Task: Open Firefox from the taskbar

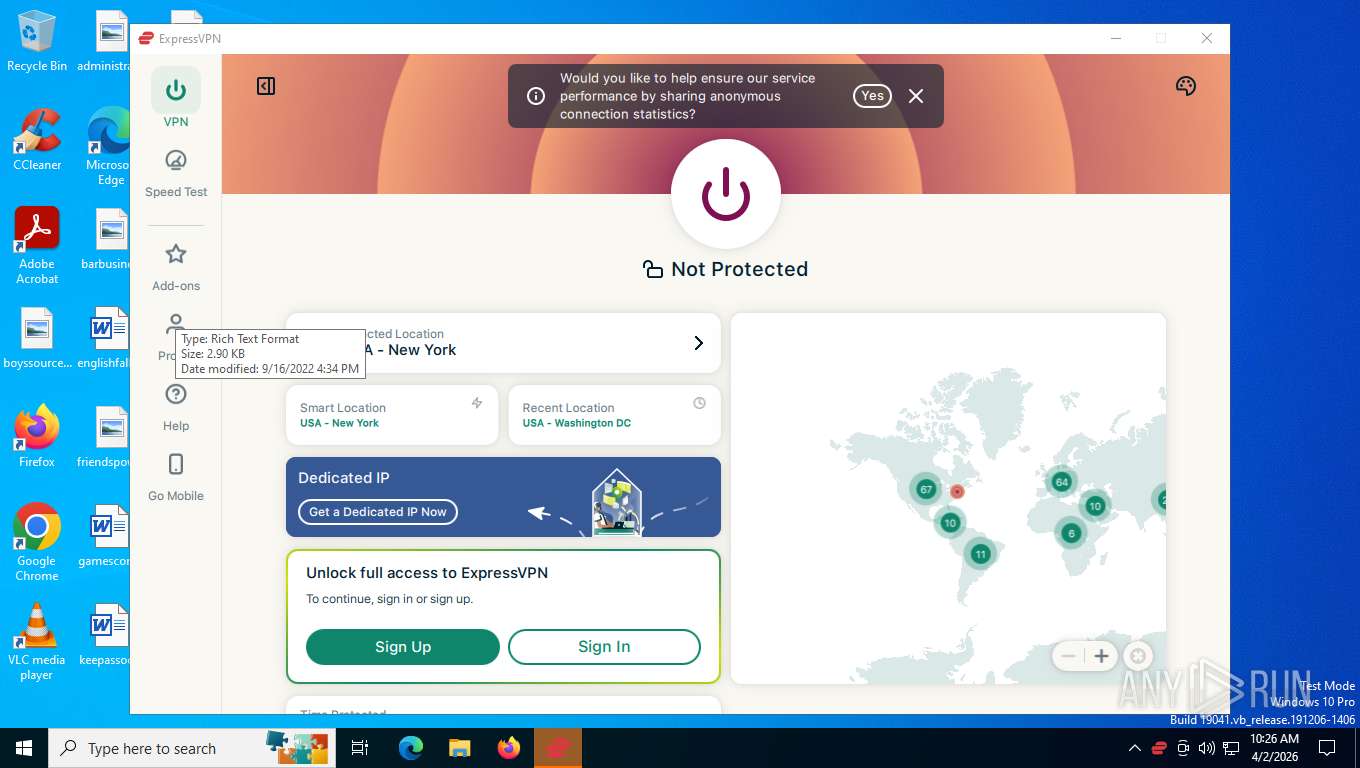Action: [509, 748]
